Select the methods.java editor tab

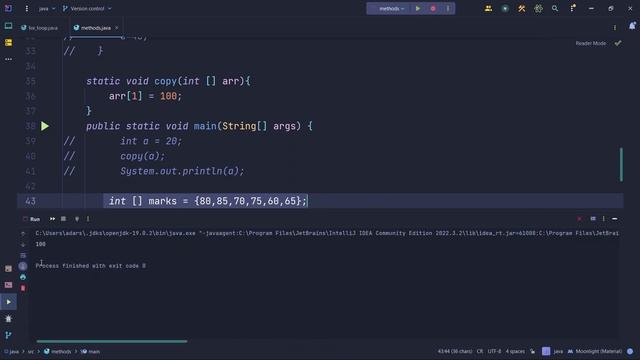click(x=96, y=28)
